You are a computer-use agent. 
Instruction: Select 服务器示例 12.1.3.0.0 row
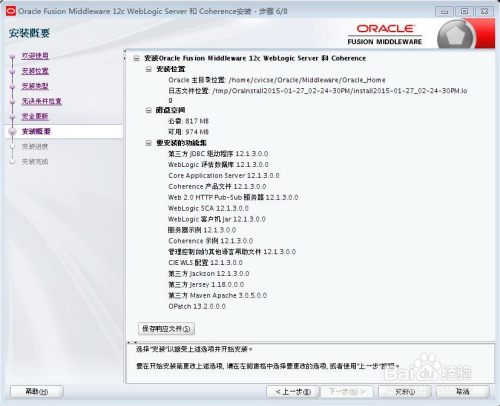point(202,230)
